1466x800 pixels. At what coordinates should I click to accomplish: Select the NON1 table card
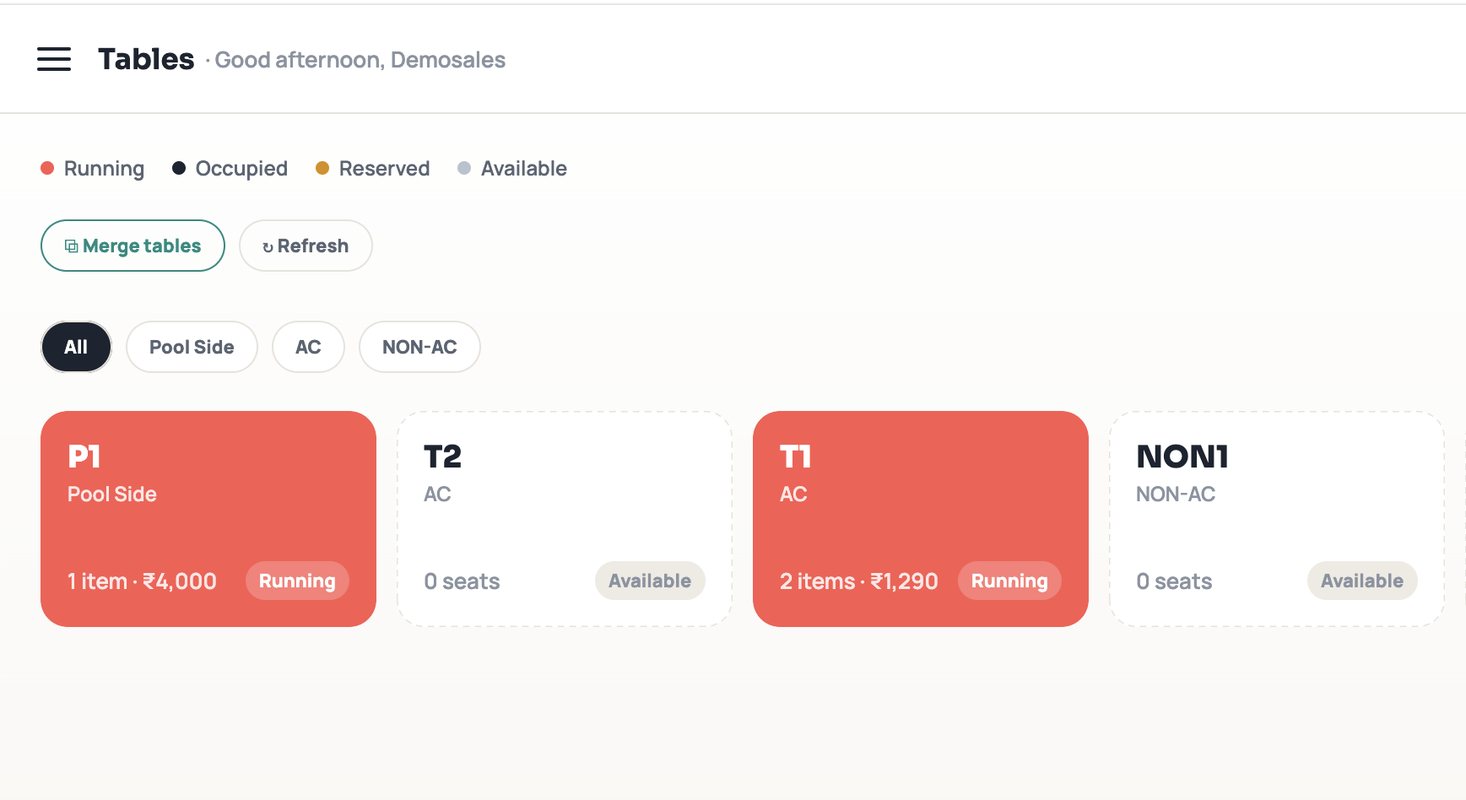point(1277,519)
